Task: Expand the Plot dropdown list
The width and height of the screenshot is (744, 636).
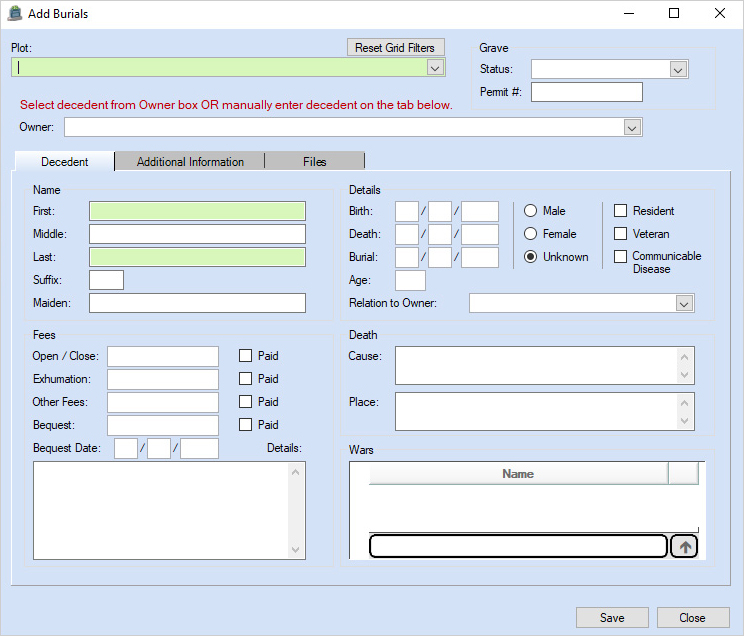Action: click(x=435, y=68)
